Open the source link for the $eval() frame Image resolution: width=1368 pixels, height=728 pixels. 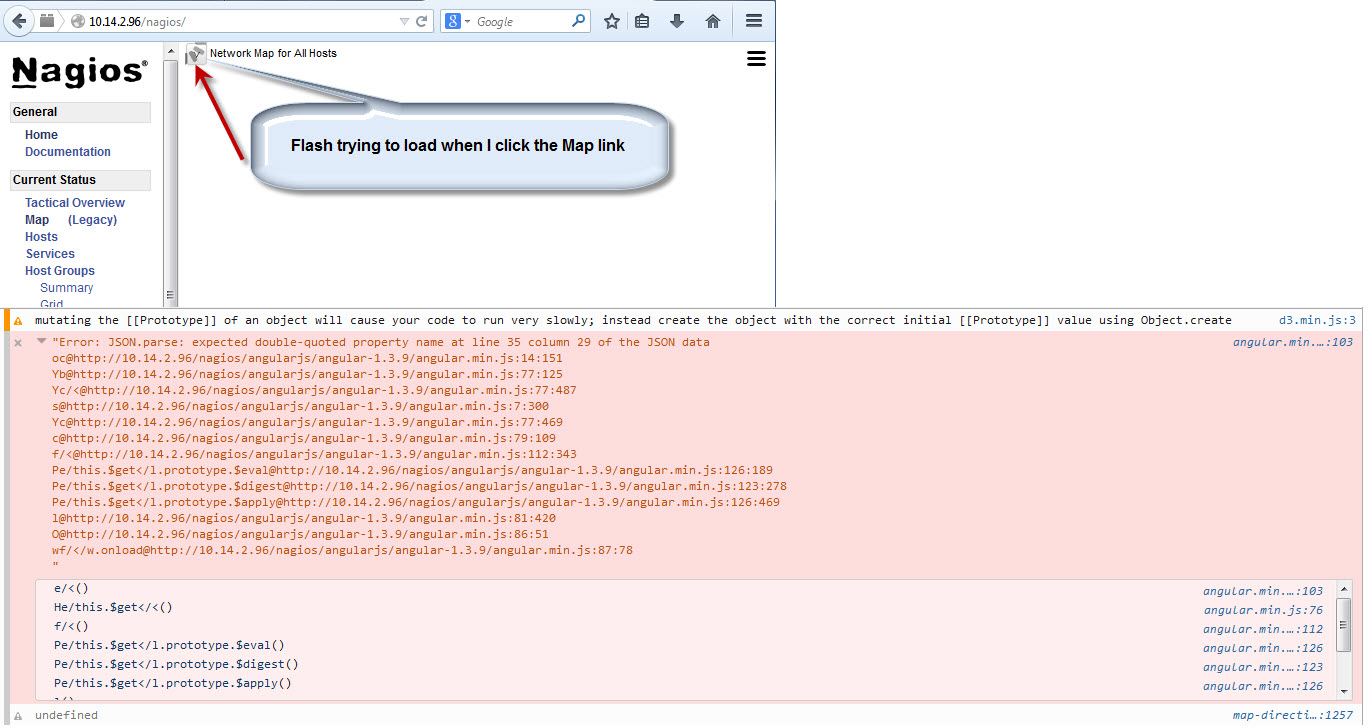click(1263, 648)
